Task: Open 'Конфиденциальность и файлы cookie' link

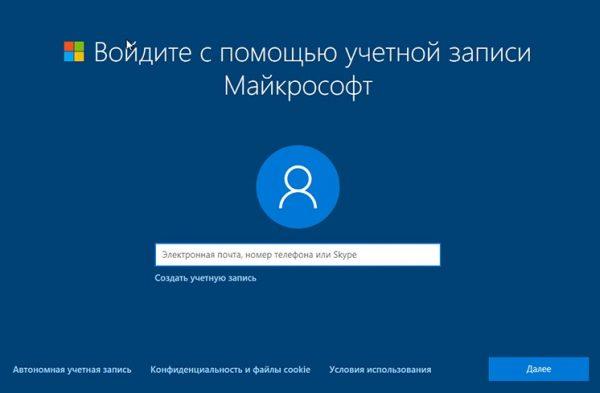Action: click(x=230, y=370)
